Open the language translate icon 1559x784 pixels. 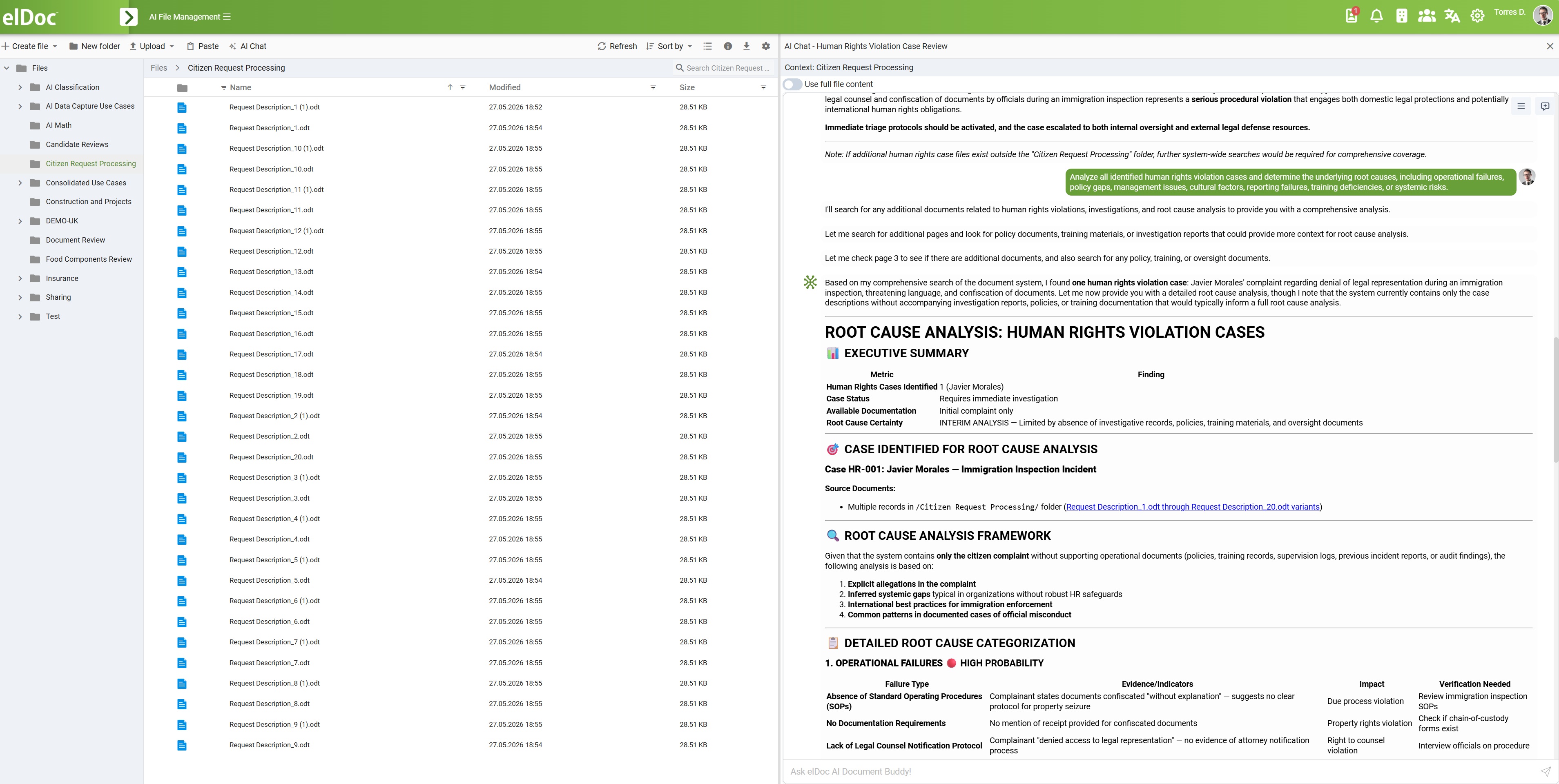1452,16
